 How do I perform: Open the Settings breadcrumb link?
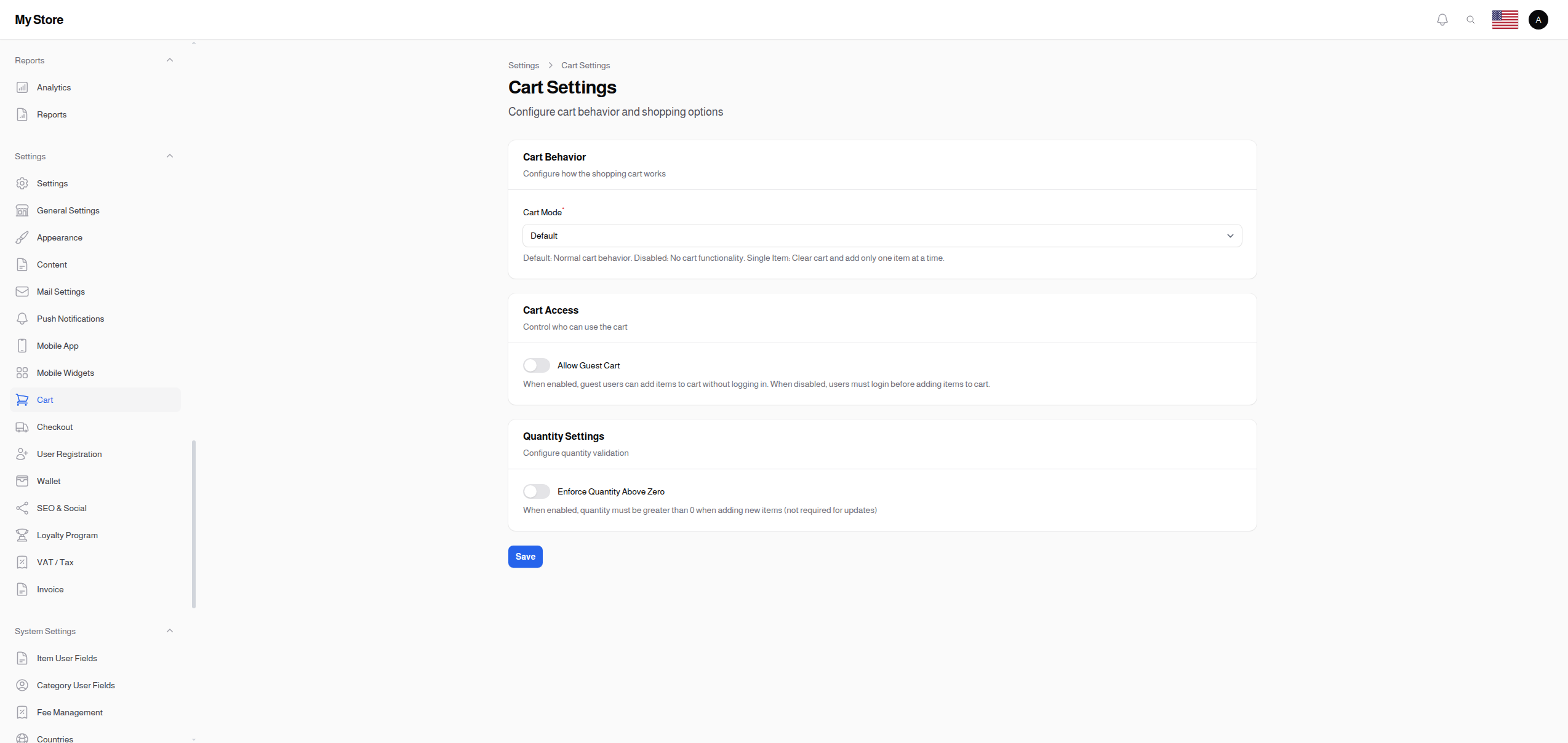tap(524, 65)
